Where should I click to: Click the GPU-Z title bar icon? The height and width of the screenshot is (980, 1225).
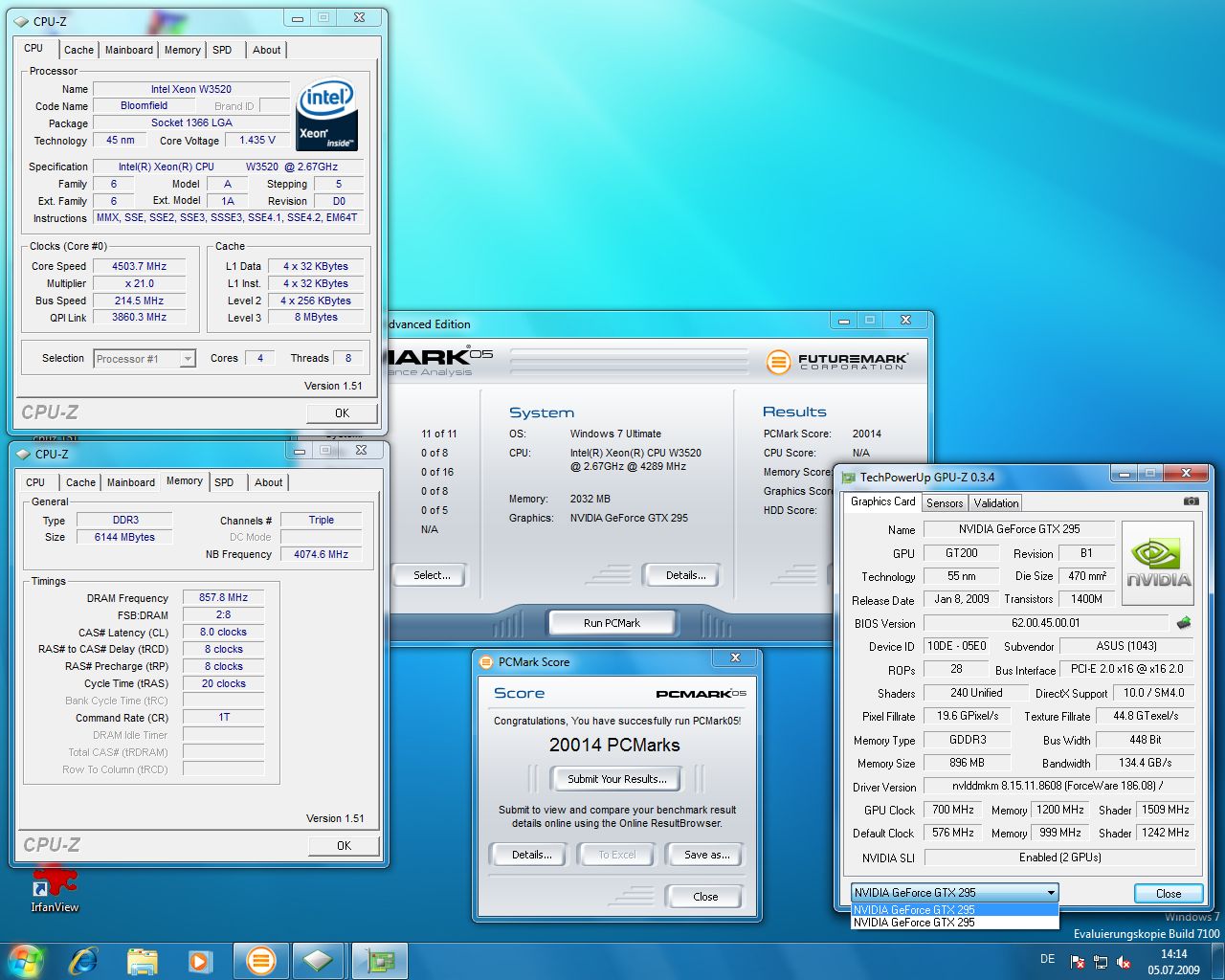click(x=848, y=477)
